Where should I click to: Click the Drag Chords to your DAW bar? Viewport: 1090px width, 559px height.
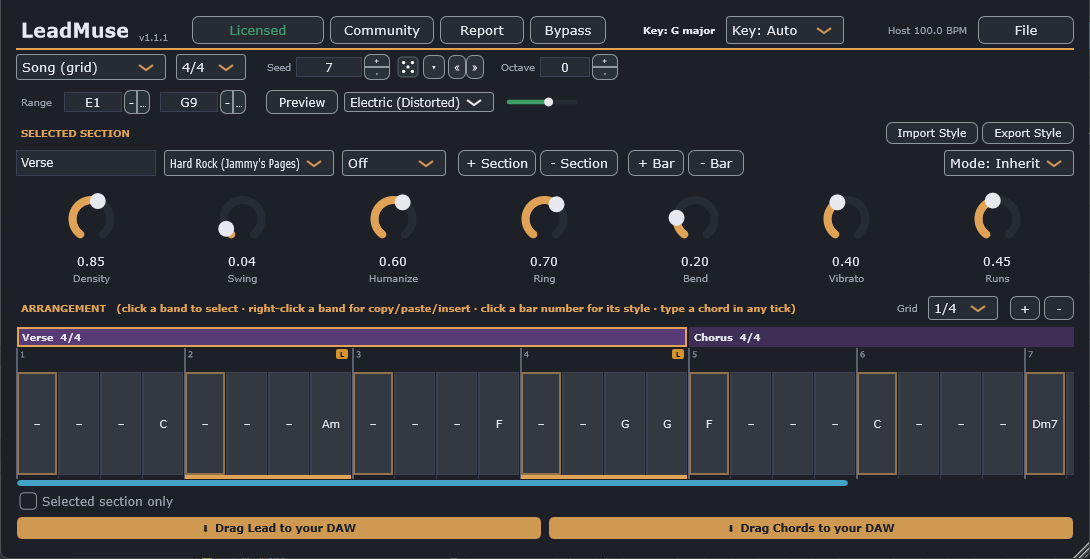811,528
